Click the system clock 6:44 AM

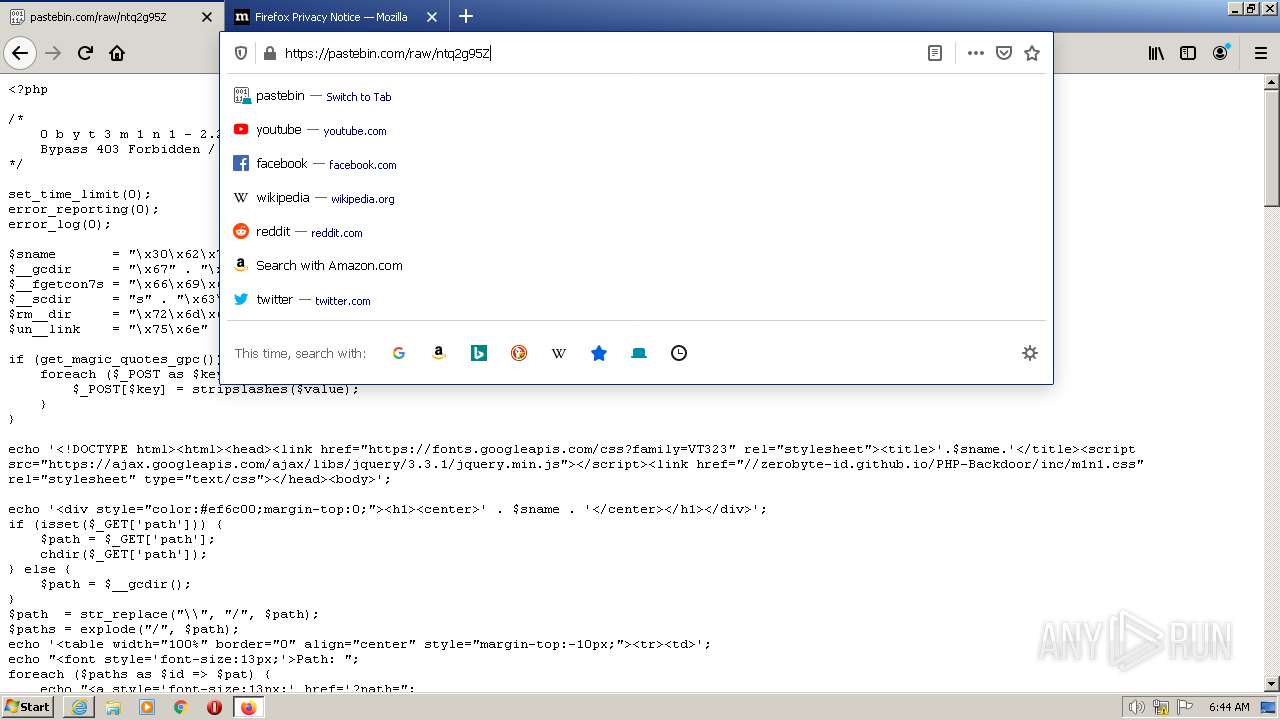[1229, 707]
